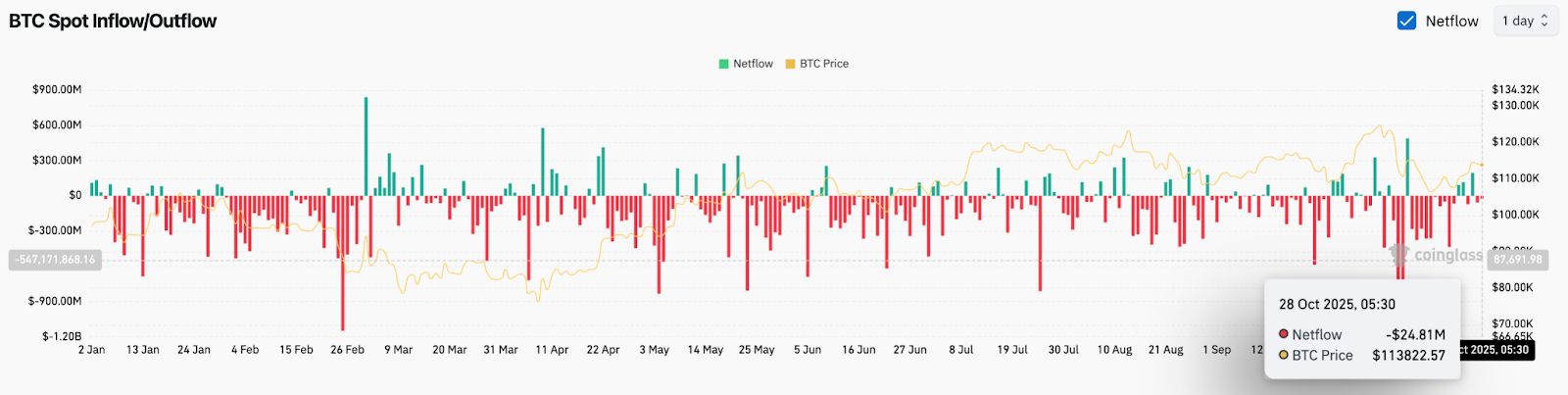Image resolution: width=1568 pixels, height=395 pixels.
Task: Select the tallest green inflow bar
Action: [366, 147]
